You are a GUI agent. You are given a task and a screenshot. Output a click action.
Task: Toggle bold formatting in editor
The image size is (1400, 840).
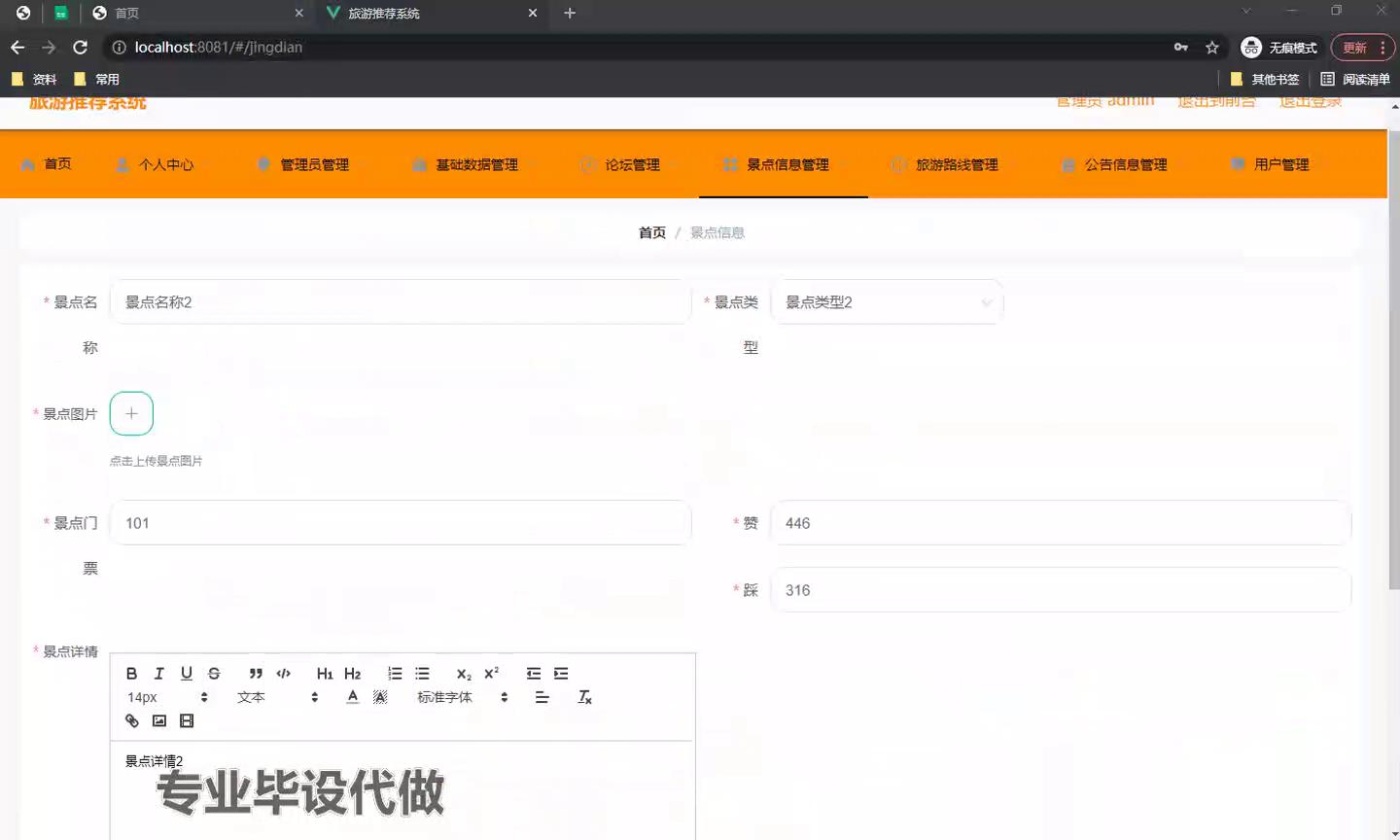[x=132, y=674]
